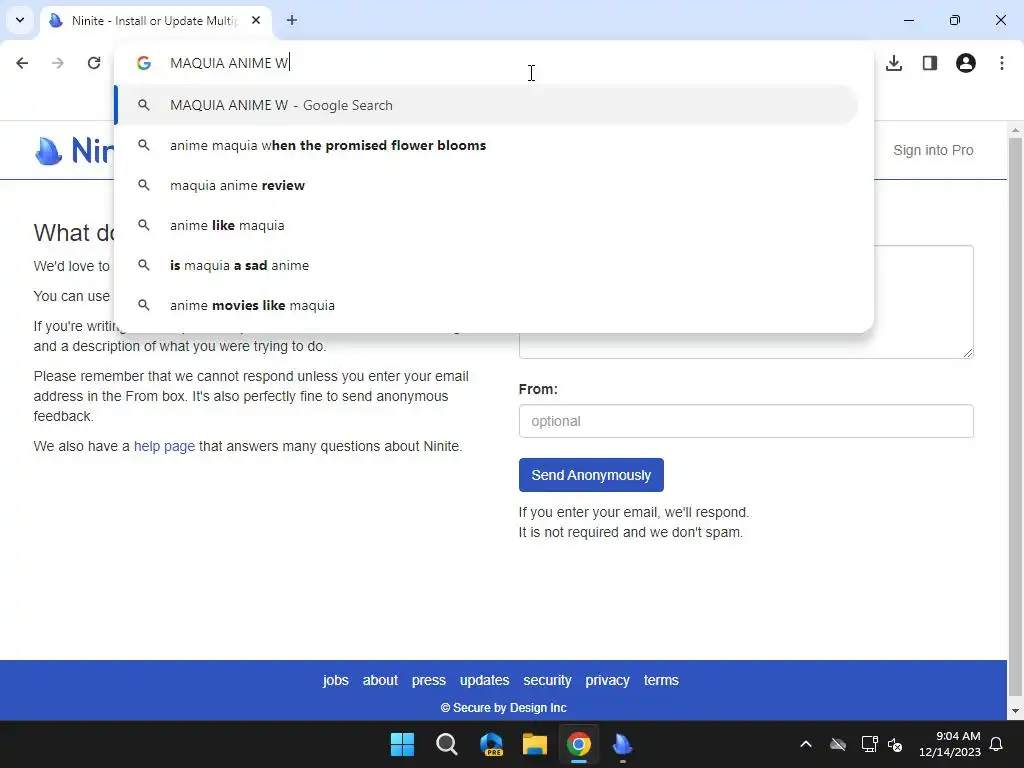
Task: Click the page vertical scrollbar
Action: 1016,418
